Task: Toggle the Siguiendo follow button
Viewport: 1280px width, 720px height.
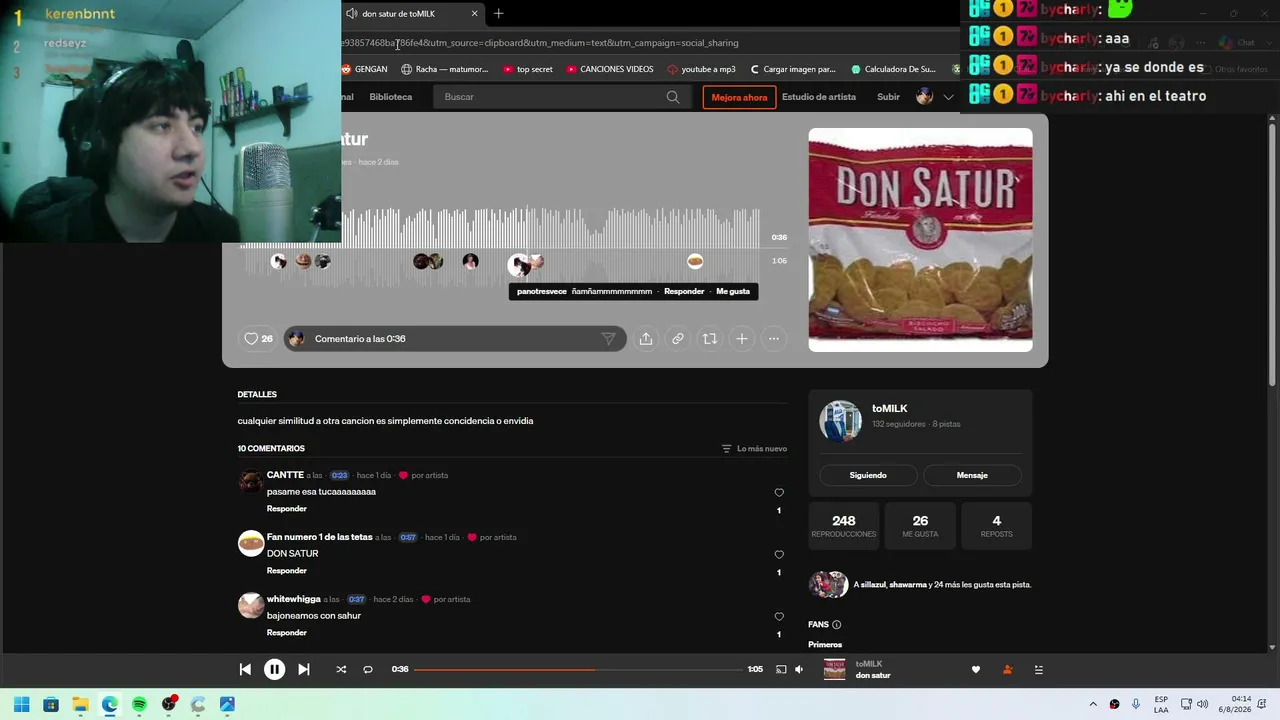Action: [868, 475]
